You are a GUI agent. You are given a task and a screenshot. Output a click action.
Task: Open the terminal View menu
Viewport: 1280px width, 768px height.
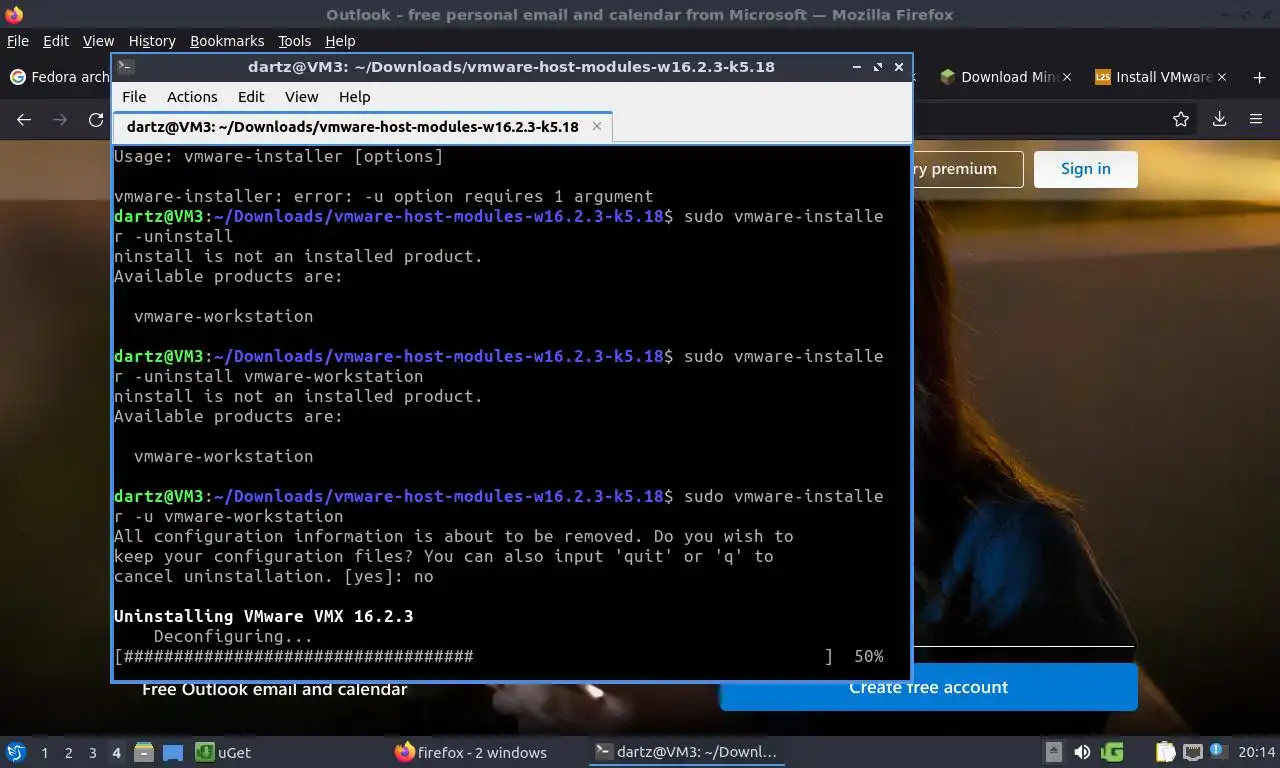(x=301, y=97)
